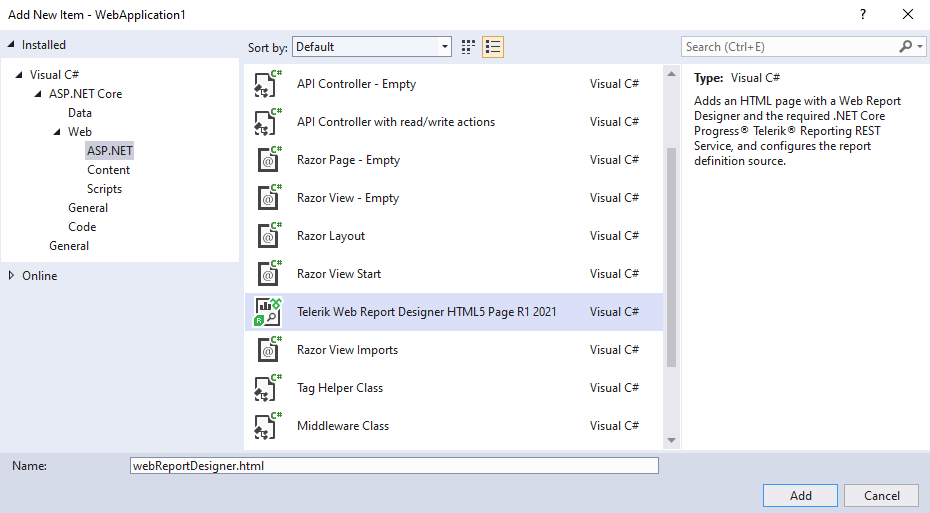Collapse the Installed section
This screenshot has height=513, width=930.
11,44
